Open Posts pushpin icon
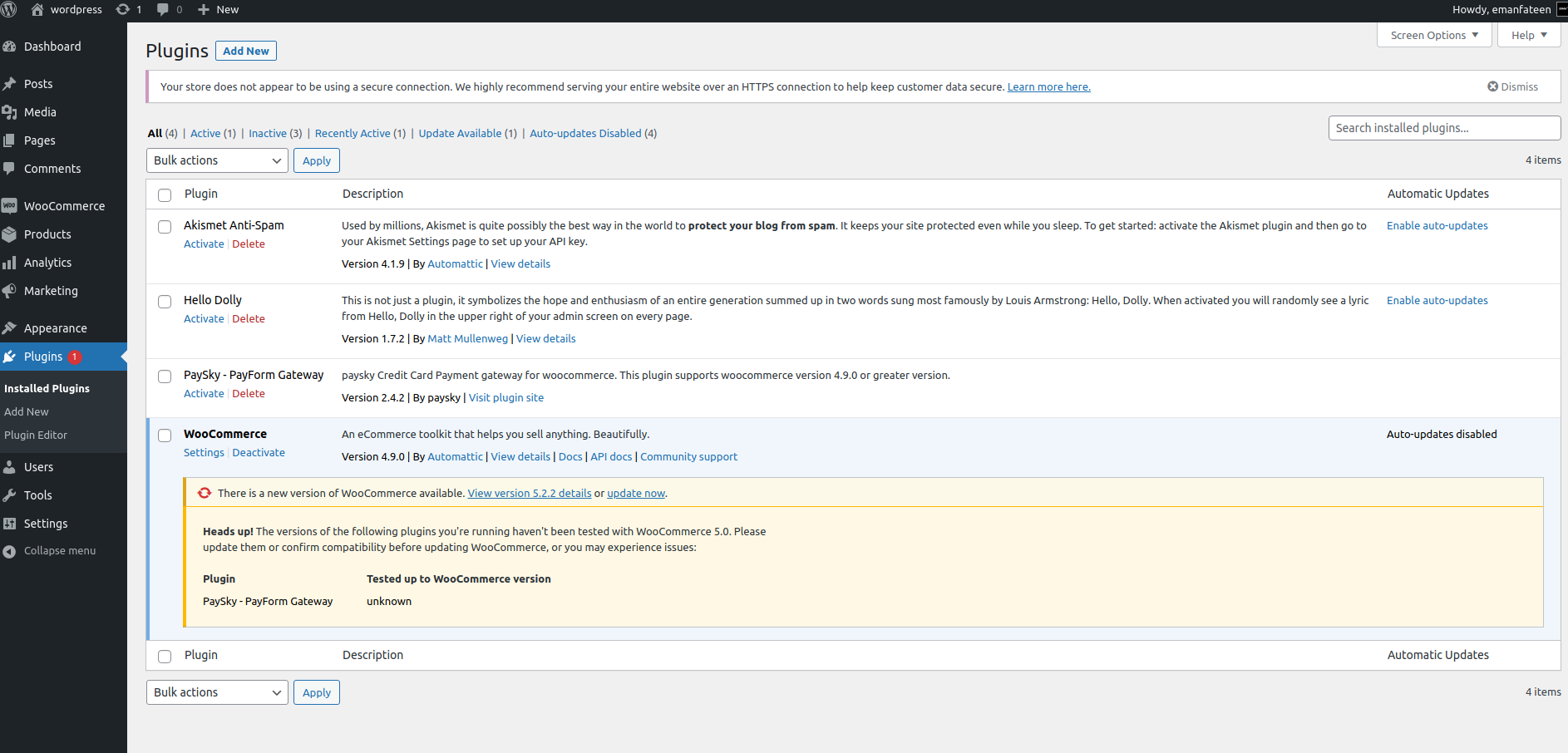The image size is (1568, 753). point(10,84)
